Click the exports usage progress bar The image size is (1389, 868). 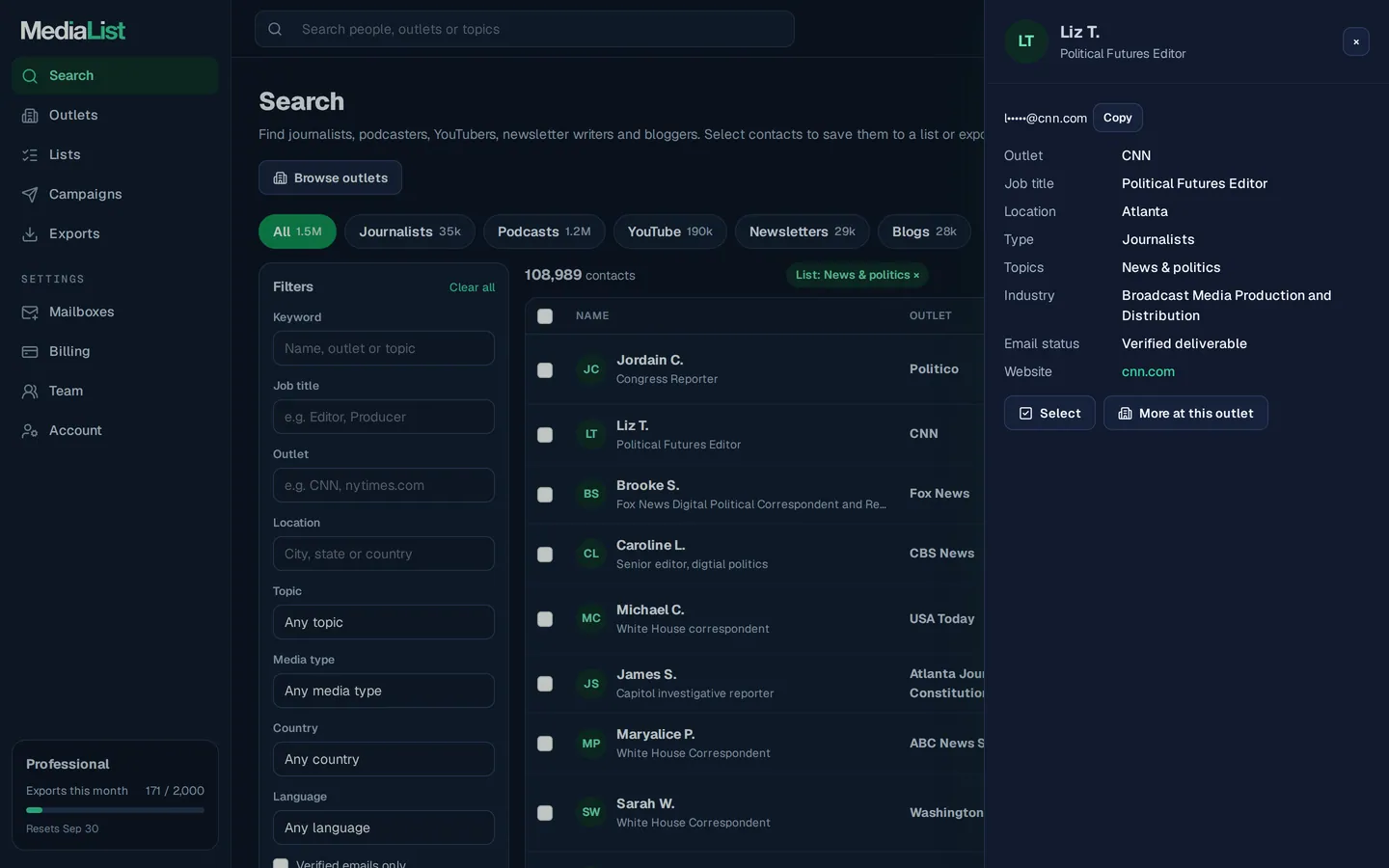[x=115, y=810]
